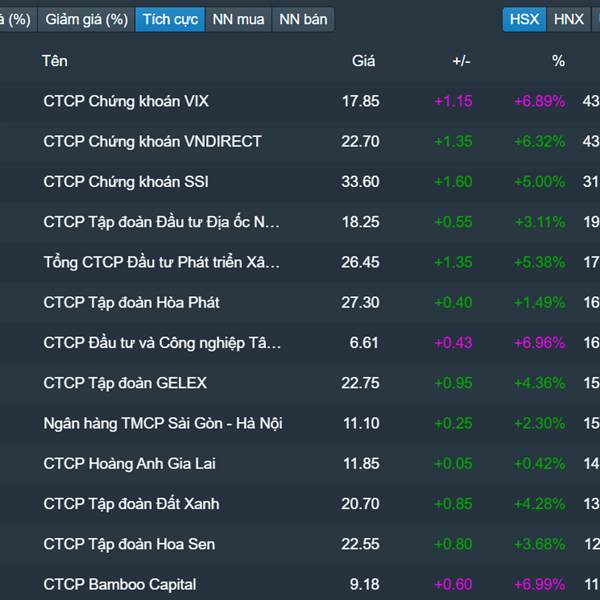Click the price 11.85 of Hoàng Anh Gia Lai
Screen dimensions: 600x600
pos(361,464)
